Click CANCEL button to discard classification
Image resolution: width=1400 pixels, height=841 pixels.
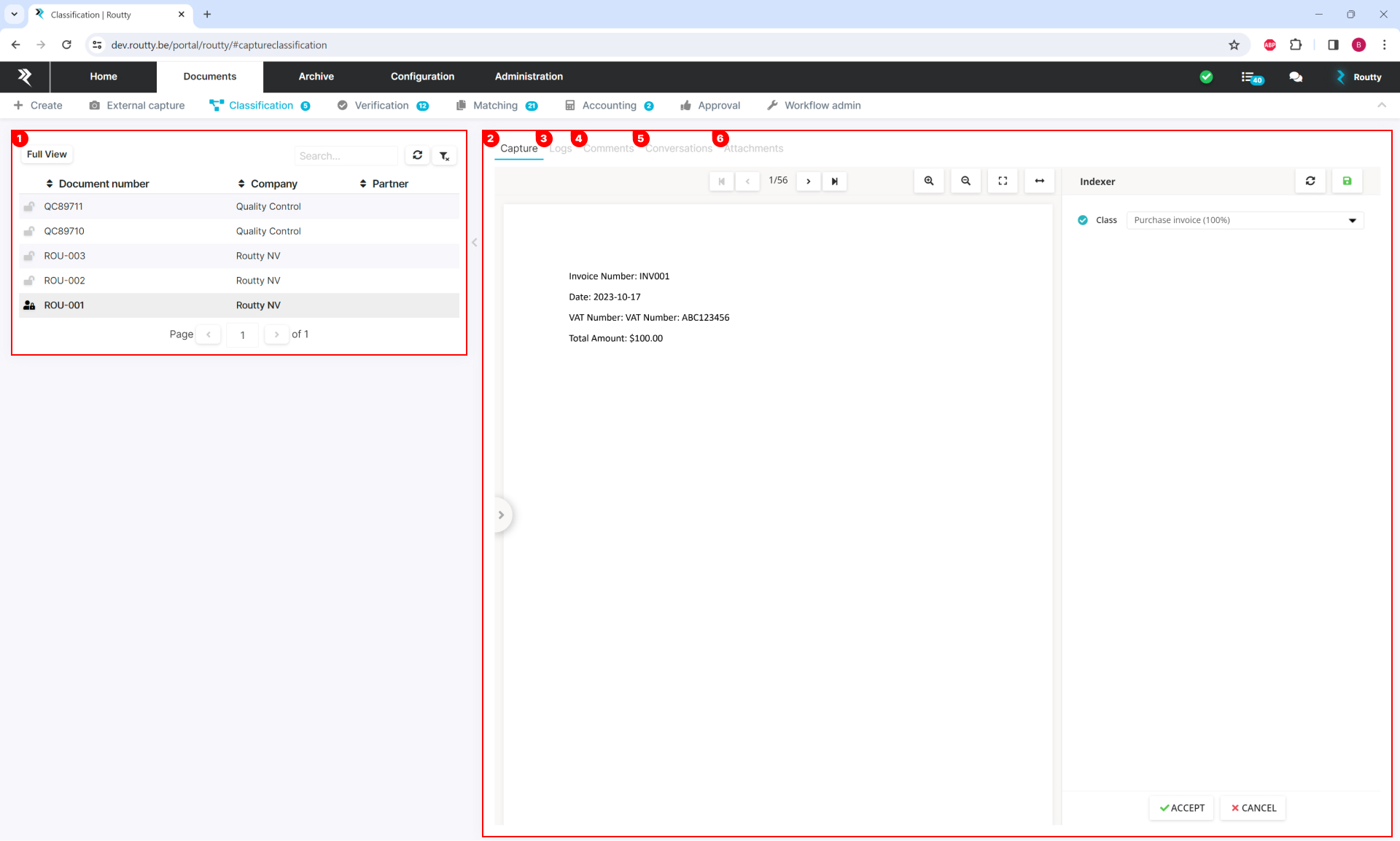[x=1253, y=808]
